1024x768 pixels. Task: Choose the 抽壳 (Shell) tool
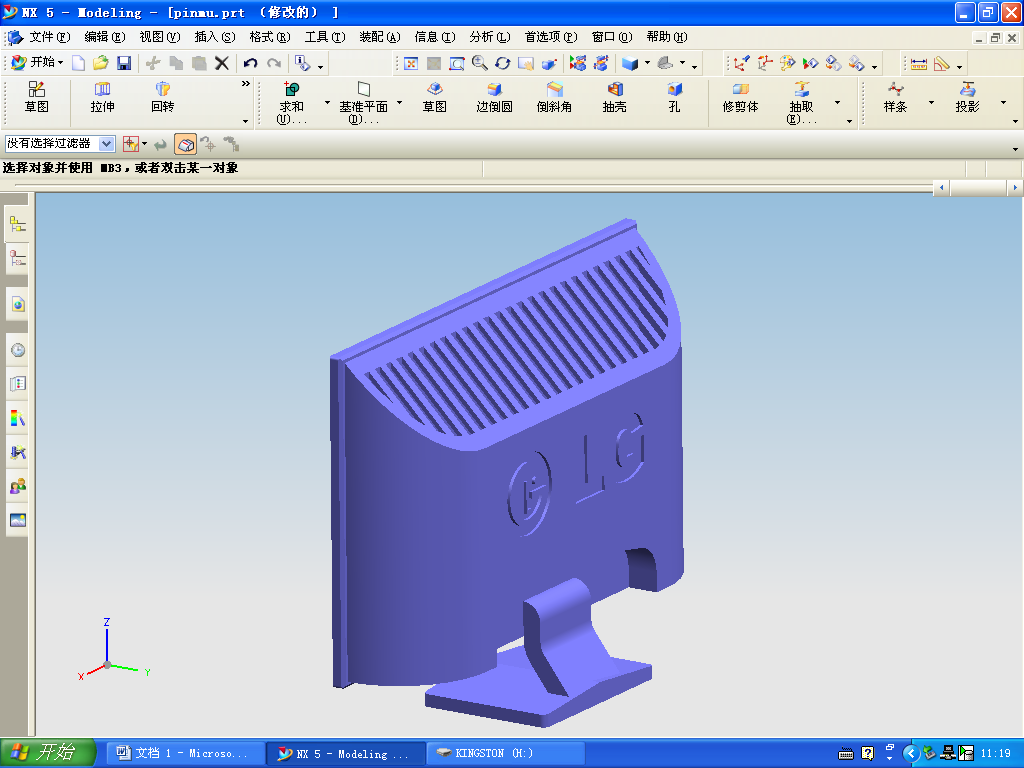614,97
